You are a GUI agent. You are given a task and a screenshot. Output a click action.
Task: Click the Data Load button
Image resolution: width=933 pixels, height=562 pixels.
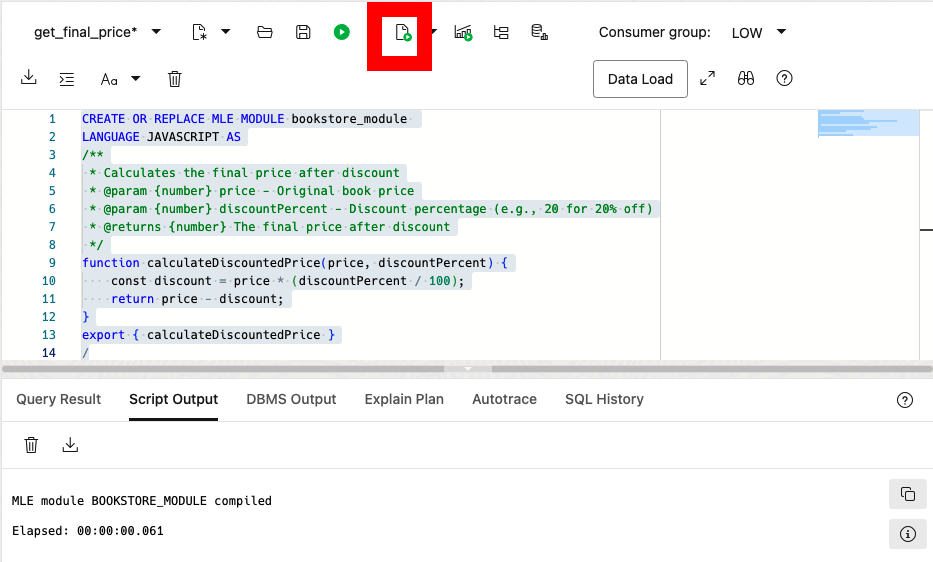point(640,79)
